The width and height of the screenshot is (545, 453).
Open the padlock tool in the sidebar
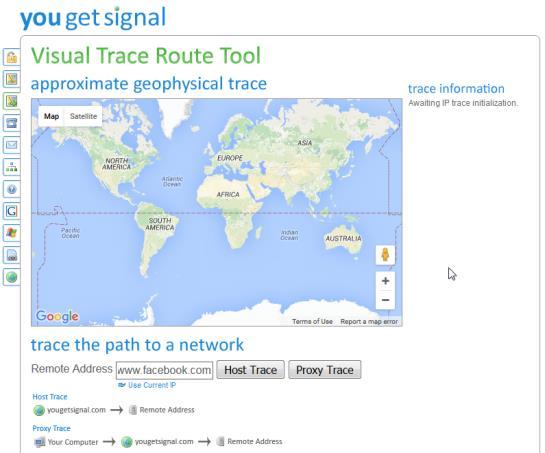(x=11, y=57)
